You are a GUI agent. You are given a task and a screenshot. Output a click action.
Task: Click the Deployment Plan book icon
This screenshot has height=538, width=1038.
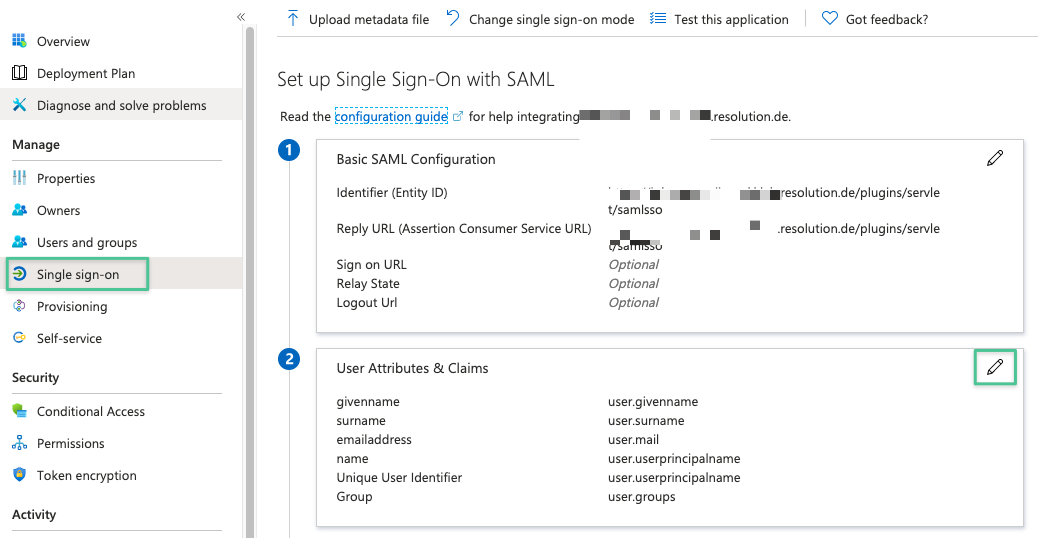coord(20,73)
